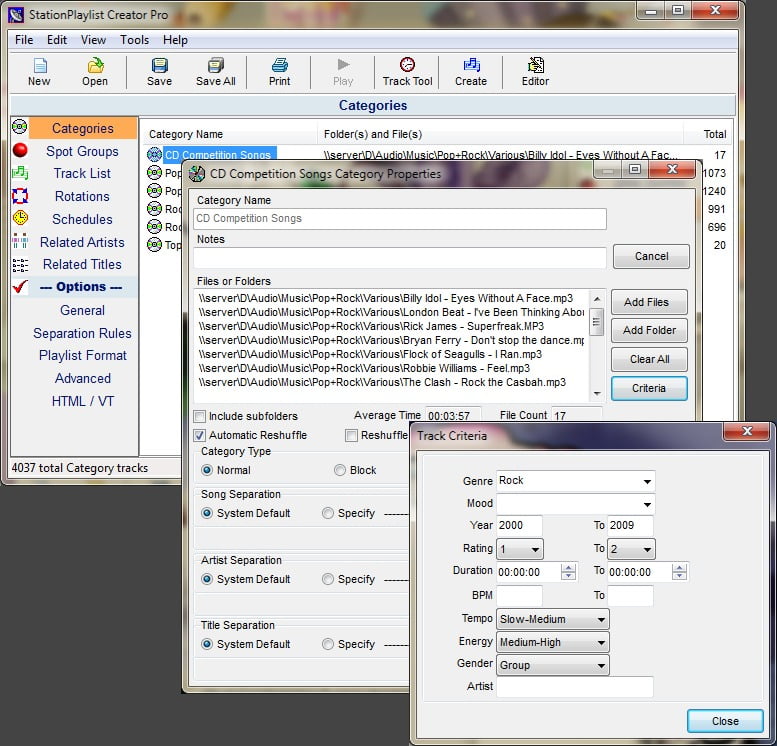This screenshot has height=746, width=777.
Task: Click the Related Titles list icon
Action: click(x=20, y=265)
